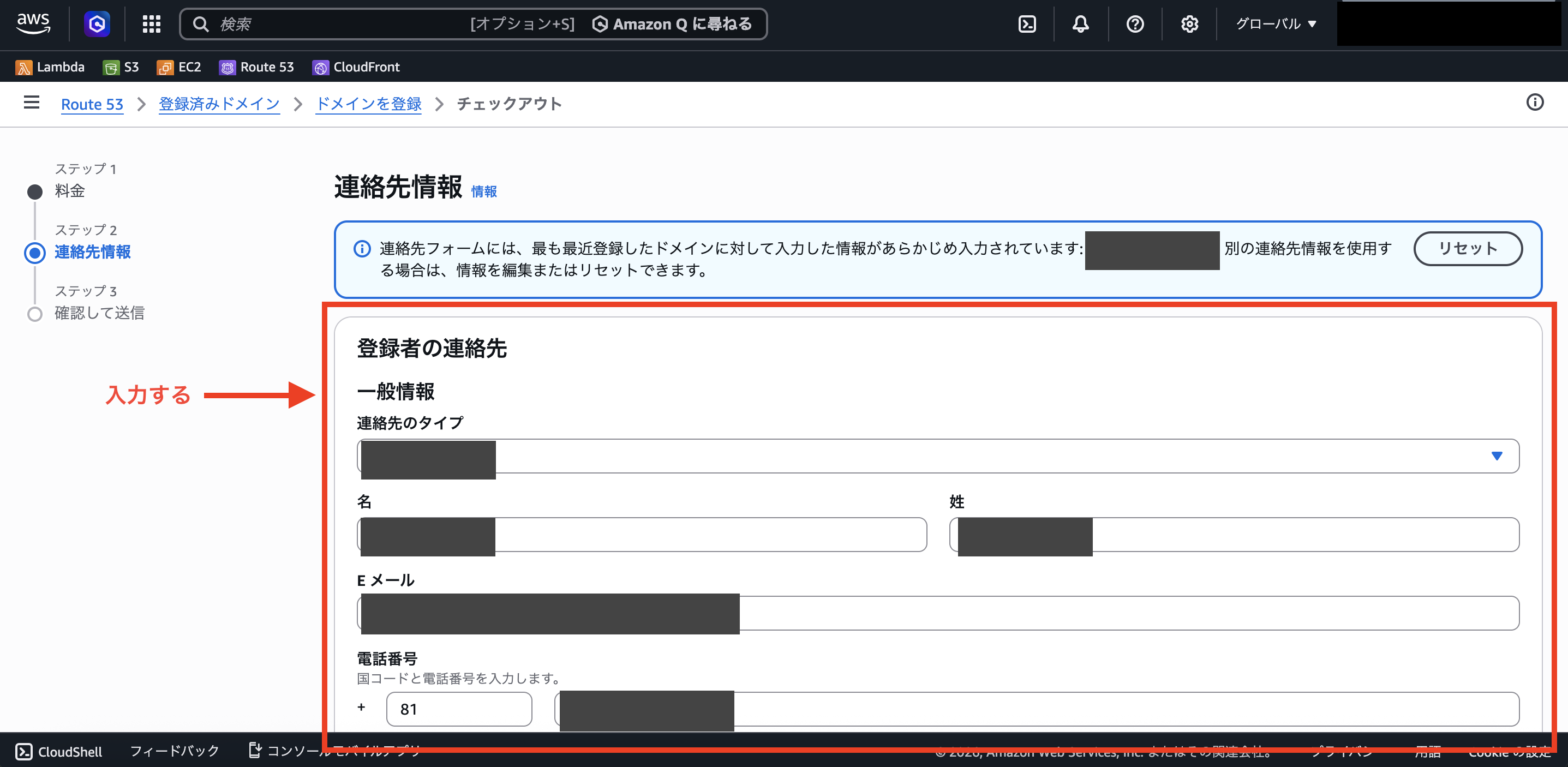The height and width of the screenshot is (767, 1568).
Task: Open the 連絡先のタイプ dropdown
Action: coord(938,456)
